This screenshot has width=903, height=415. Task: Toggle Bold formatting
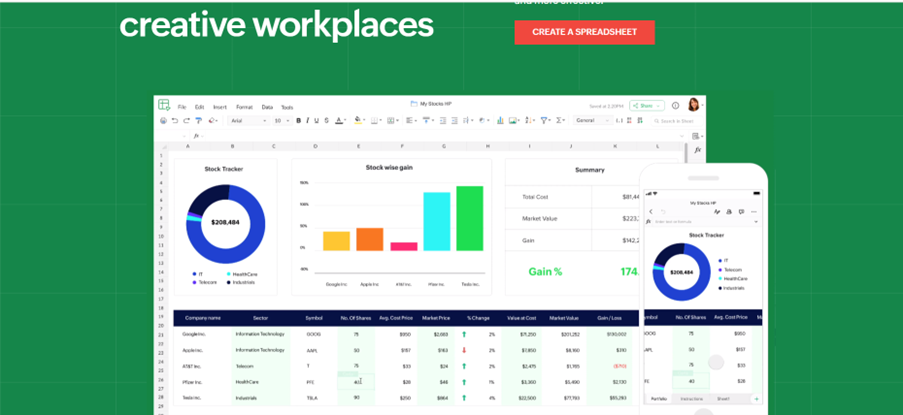298,120
